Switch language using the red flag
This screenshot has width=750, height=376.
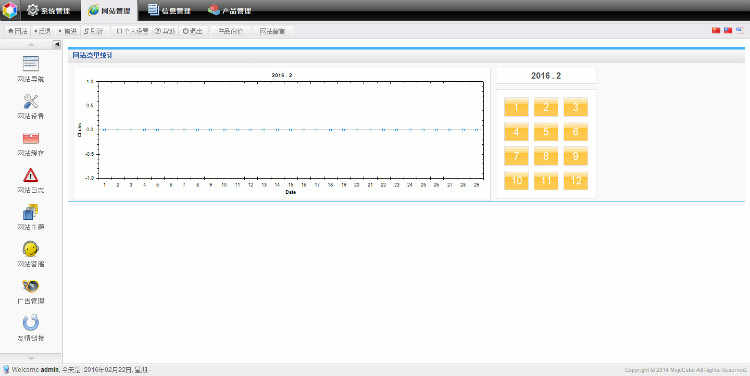coord(716,30)
